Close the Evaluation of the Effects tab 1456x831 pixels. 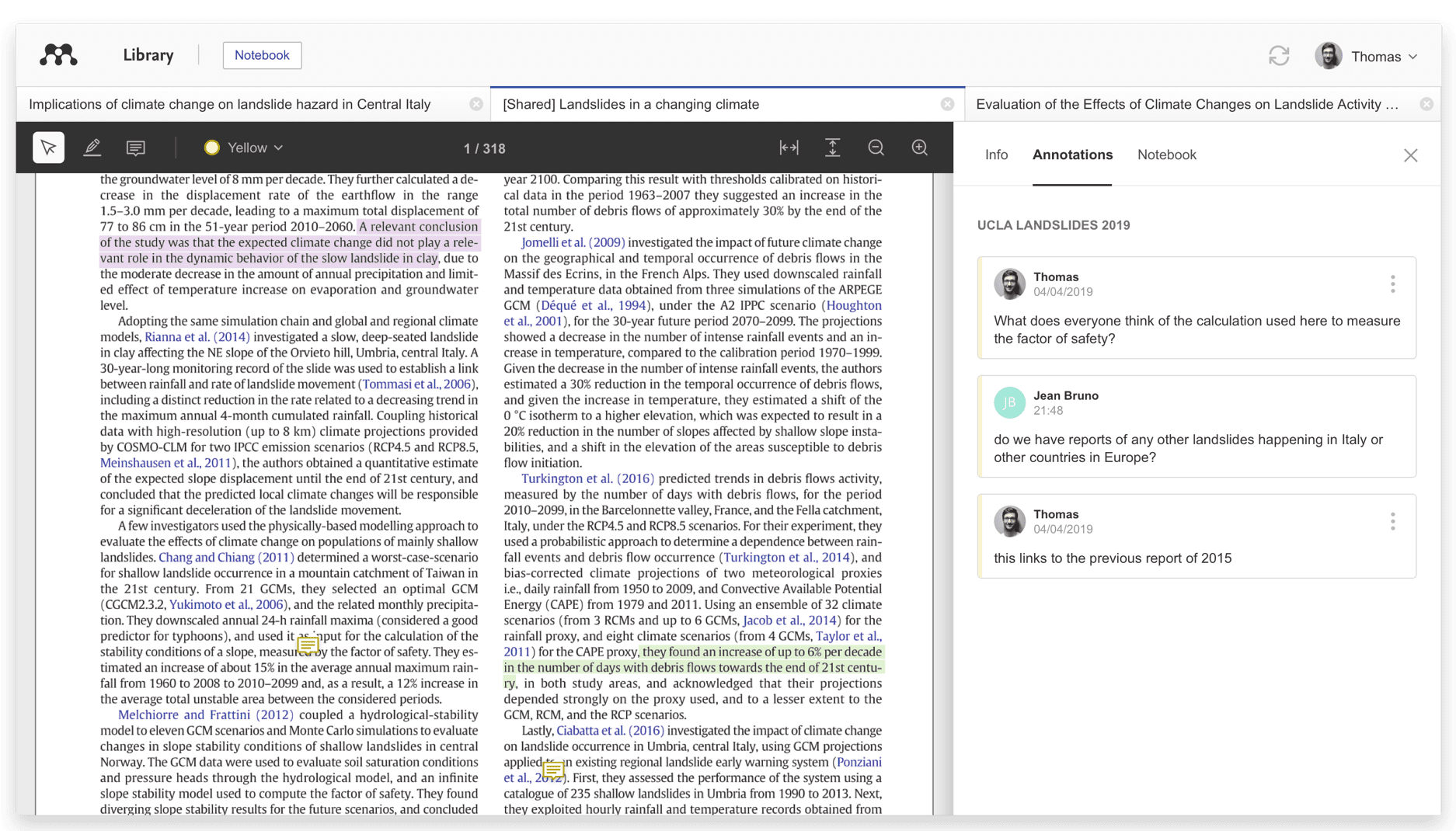coord(1426,104)
